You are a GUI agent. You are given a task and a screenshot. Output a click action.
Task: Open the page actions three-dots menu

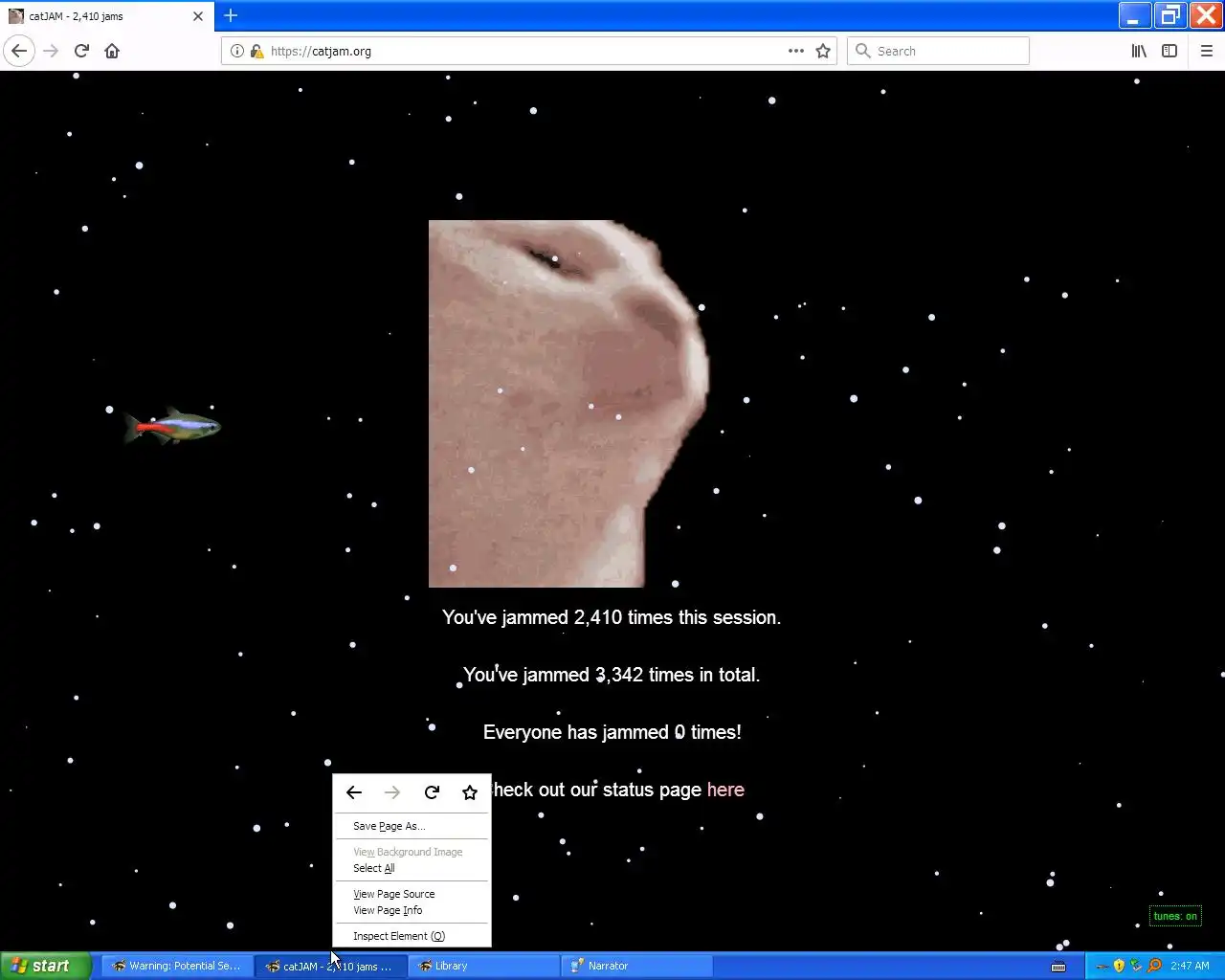coord(796,51)
